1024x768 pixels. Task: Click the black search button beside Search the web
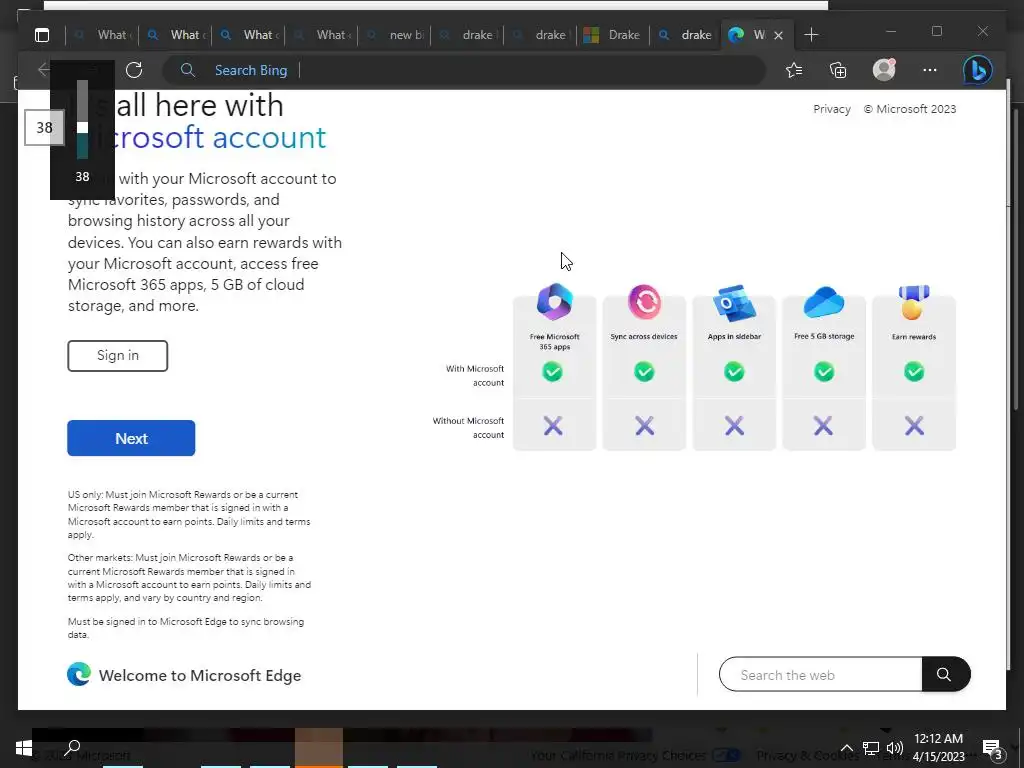[x=945, y=674]
